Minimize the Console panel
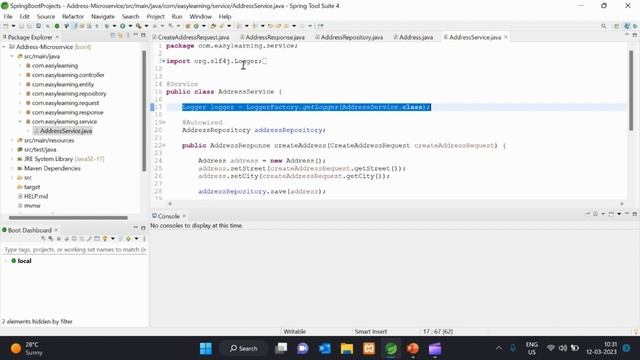640x360 pixels. click(627, 214)
